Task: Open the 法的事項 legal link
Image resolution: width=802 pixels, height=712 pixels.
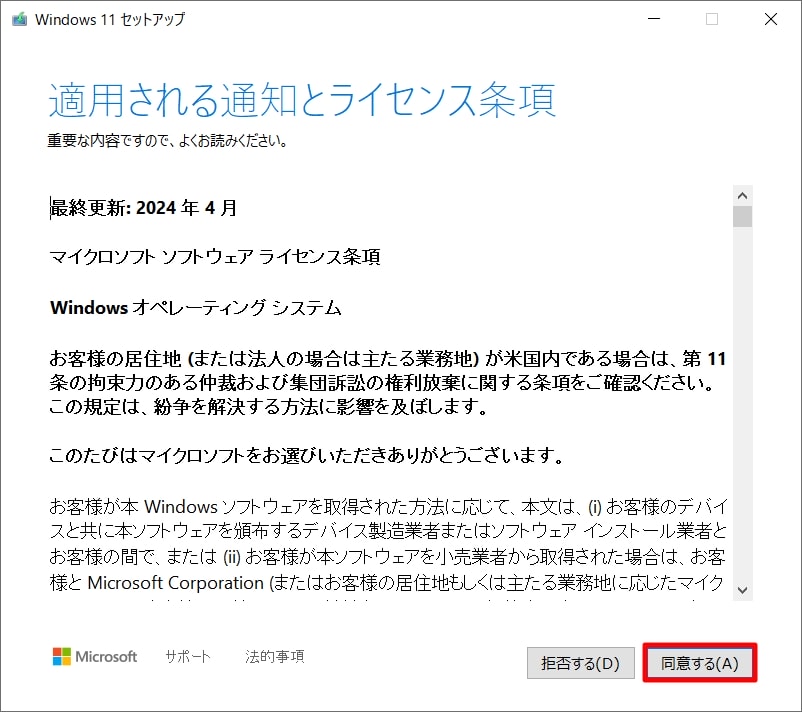Action: click(x=275, y=656)
